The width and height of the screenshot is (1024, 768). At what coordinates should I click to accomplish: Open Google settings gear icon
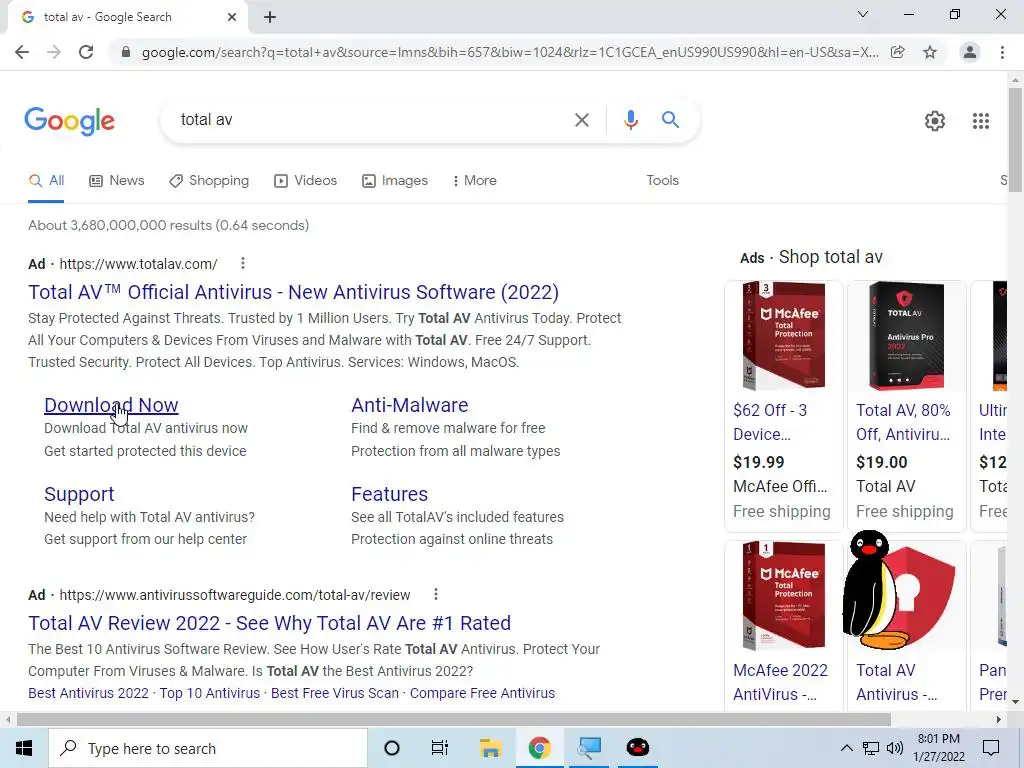pyautogui.click(x=935, y=121)
